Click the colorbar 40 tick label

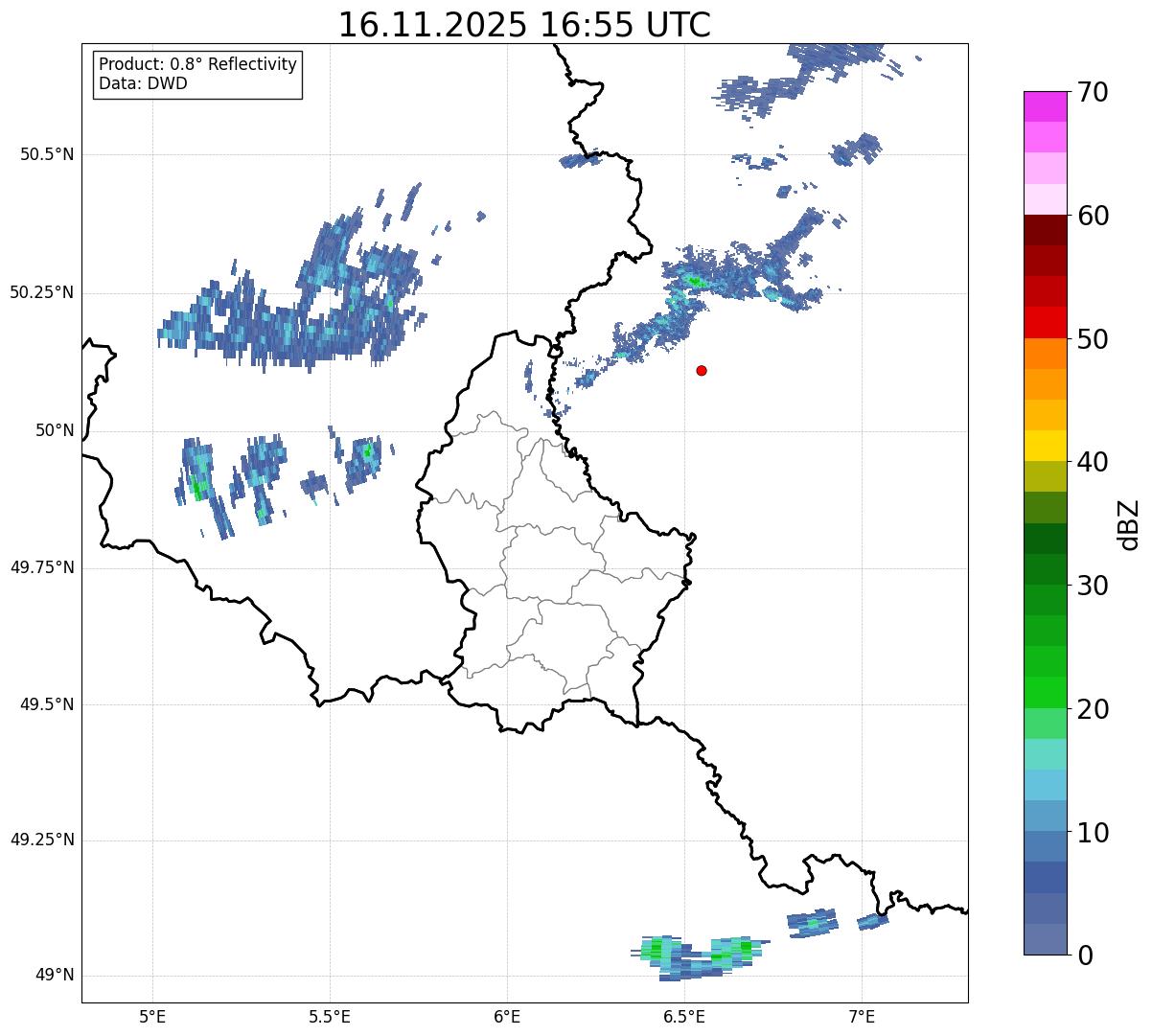1093,462
